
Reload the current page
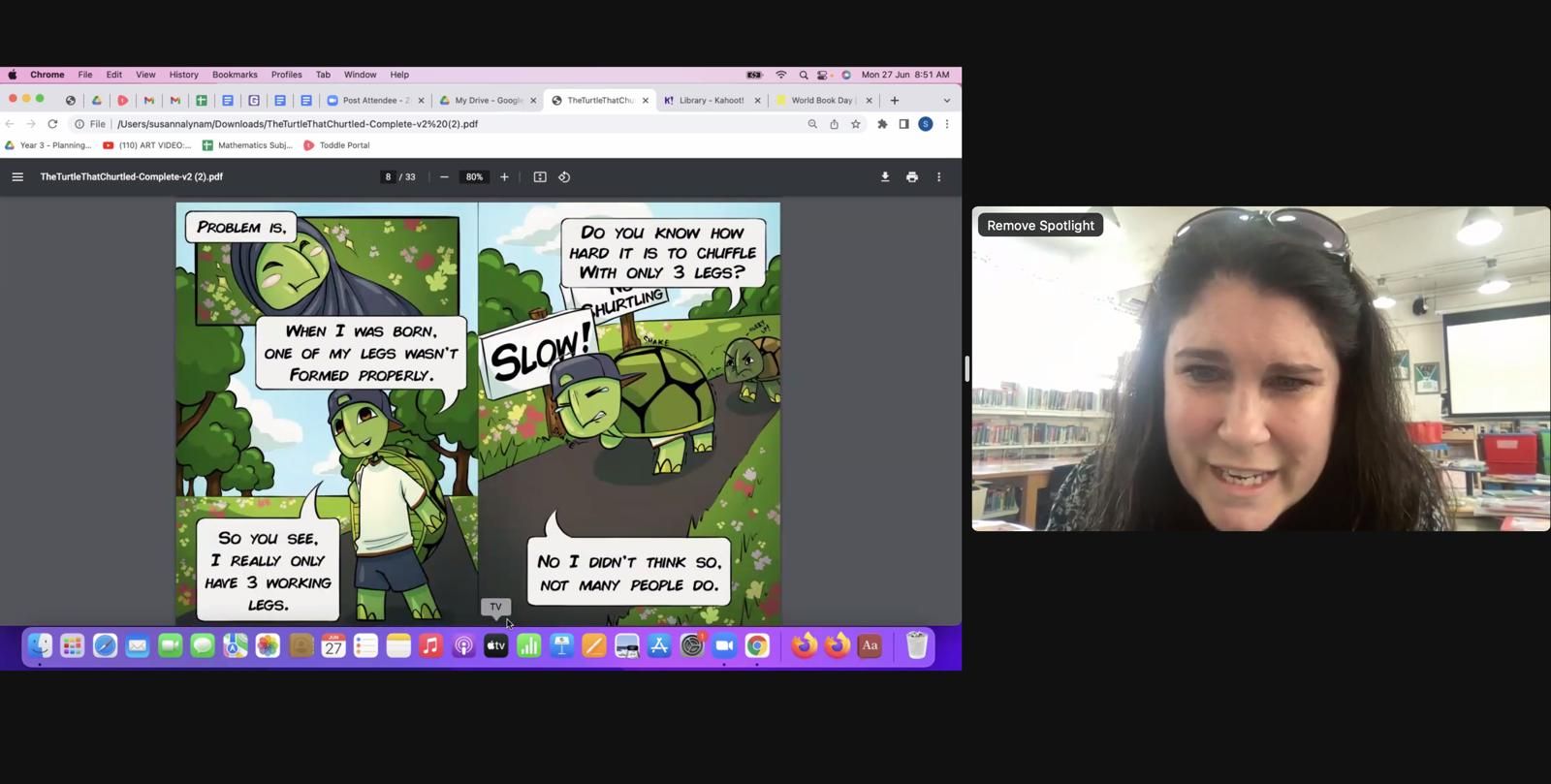click(52, 124)
